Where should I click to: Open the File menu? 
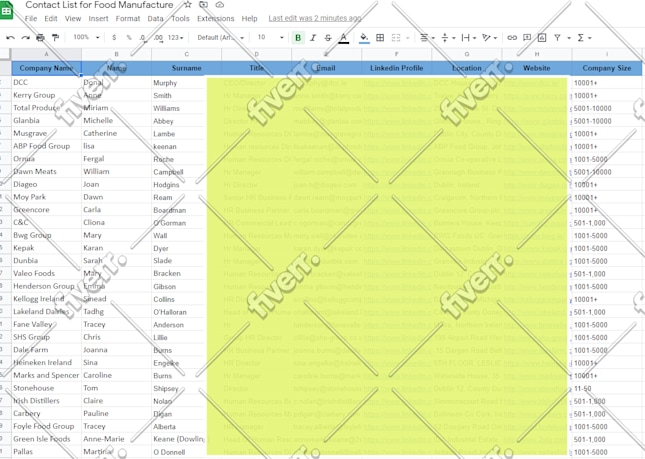coord(31,19)
